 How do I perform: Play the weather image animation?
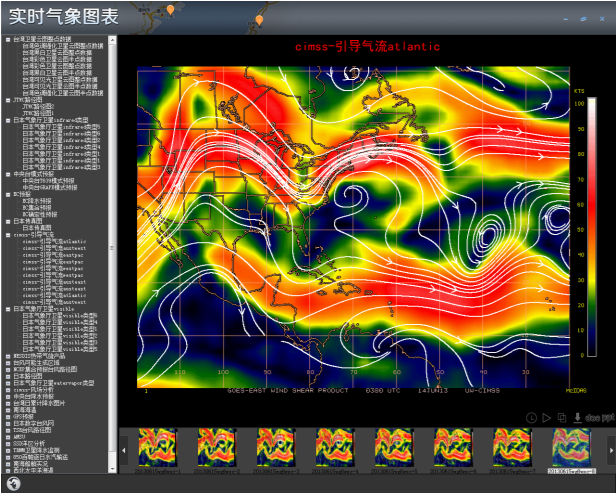coord(546,417)
